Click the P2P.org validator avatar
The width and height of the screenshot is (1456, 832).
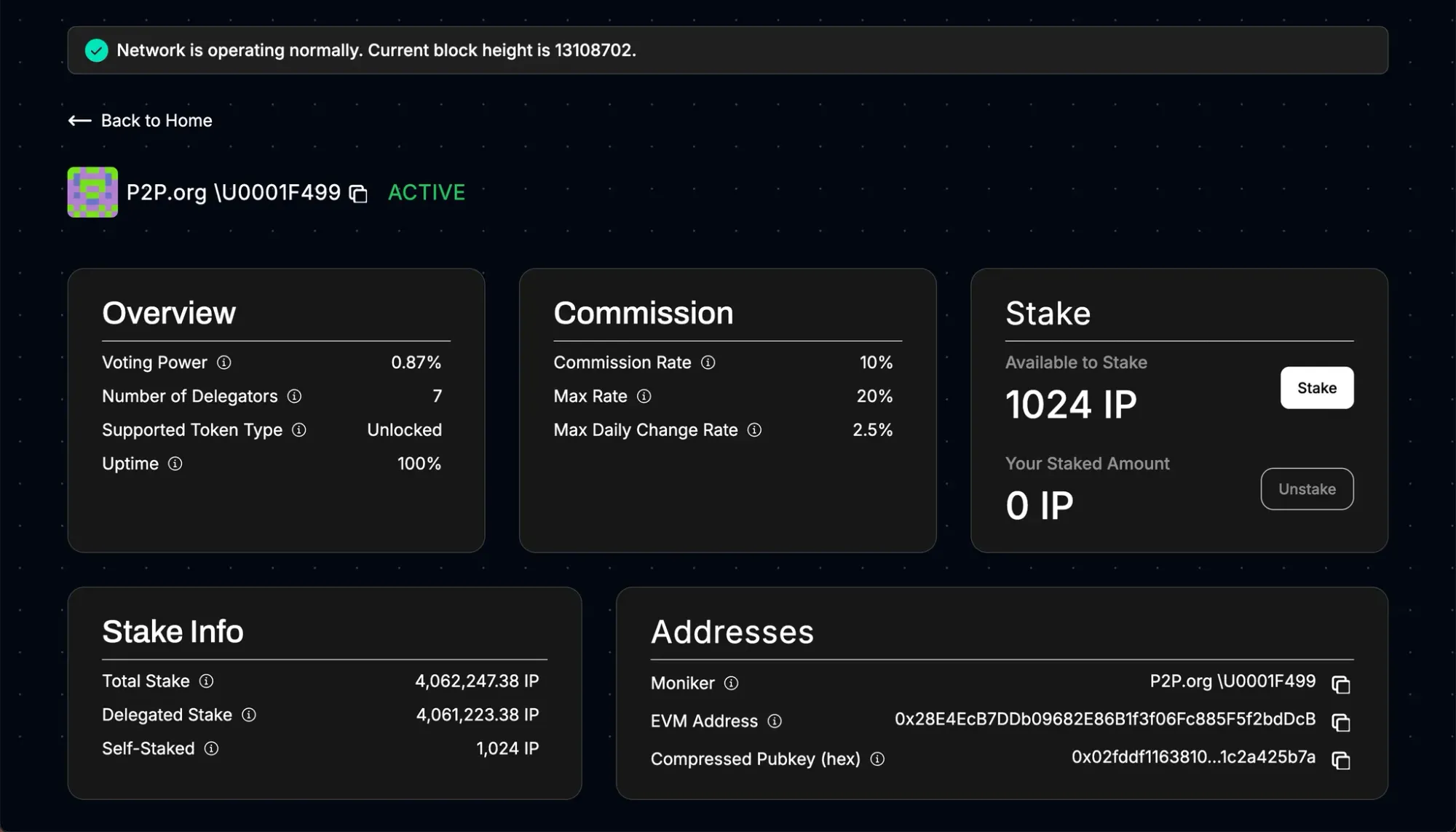(92, 192)
